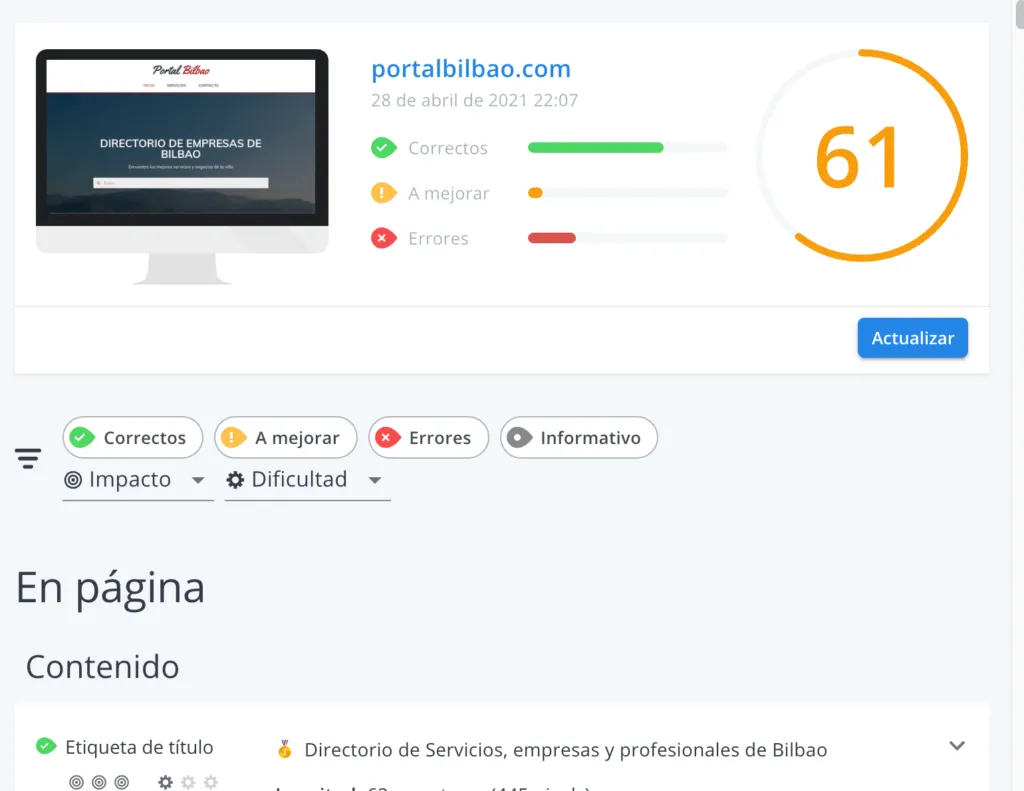Click the red Errores cross icon in summary
Image resolution: width=1024 pixels, height=791 pixels.
383,238
